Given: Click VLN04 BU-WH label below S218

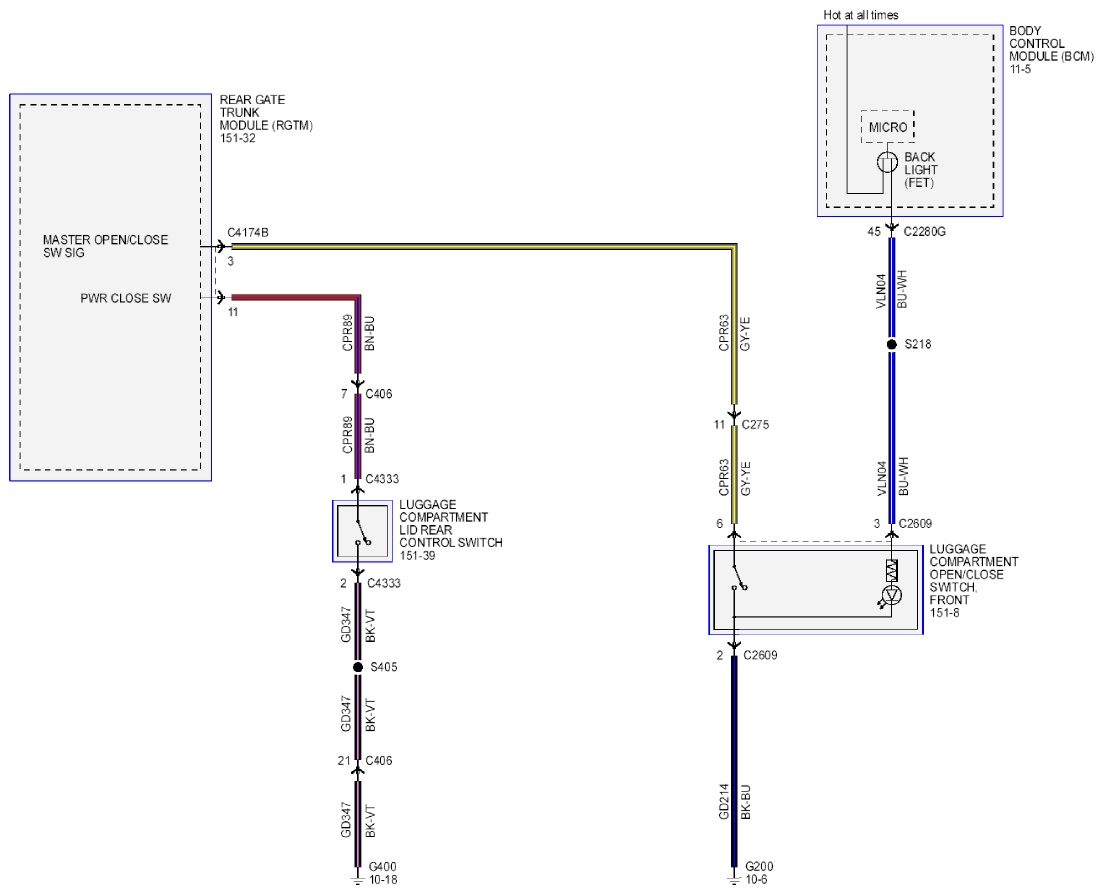Looking at the screenshot, I should pyautogui.click(x=892, y=477).
